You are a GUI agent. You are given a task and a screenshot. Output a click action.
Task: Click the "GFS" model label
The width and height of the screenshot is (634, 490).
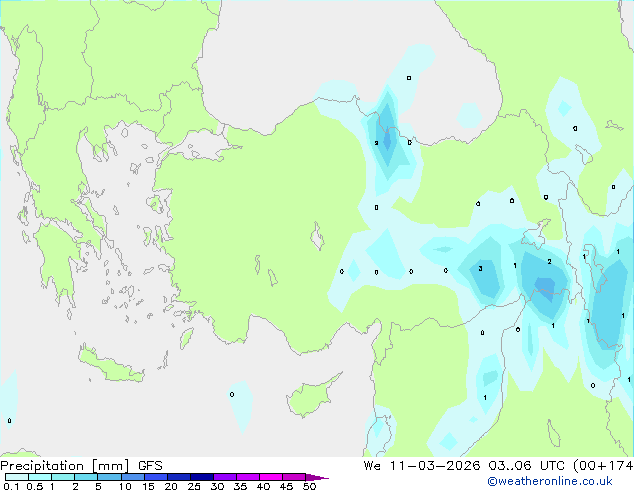point(150,466)
